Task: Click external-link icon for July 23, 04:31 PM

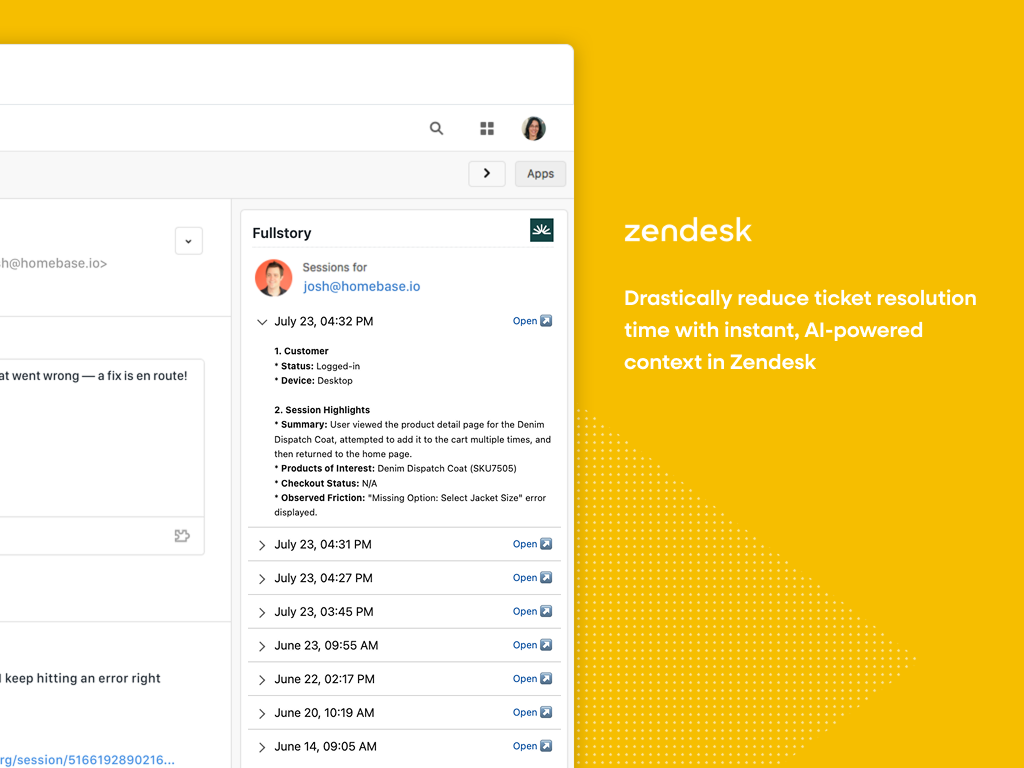Action: 547,544
